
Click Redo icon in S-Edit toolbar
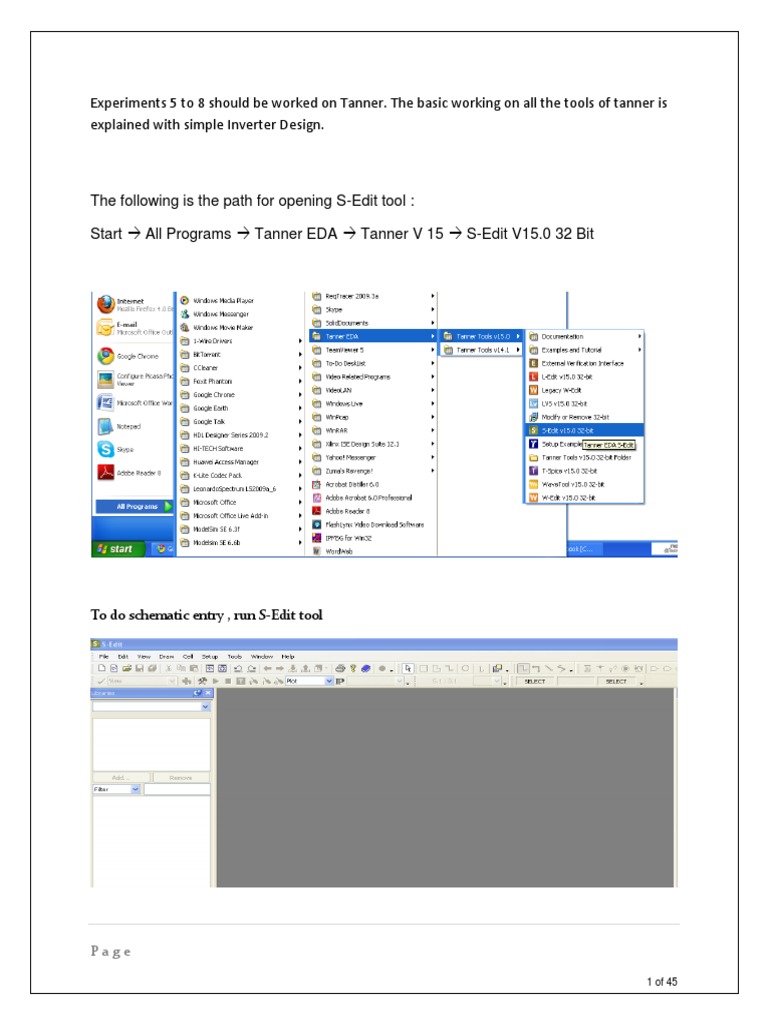coord(251,668)
